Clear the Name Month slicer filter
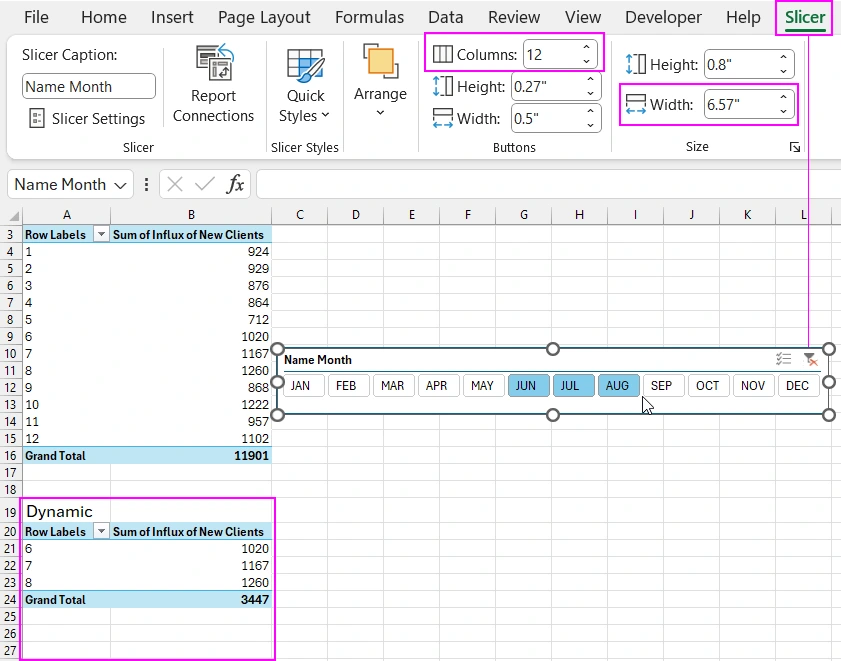Image resolution: width=841 pixels, height=661 pixels. point(810,358)
